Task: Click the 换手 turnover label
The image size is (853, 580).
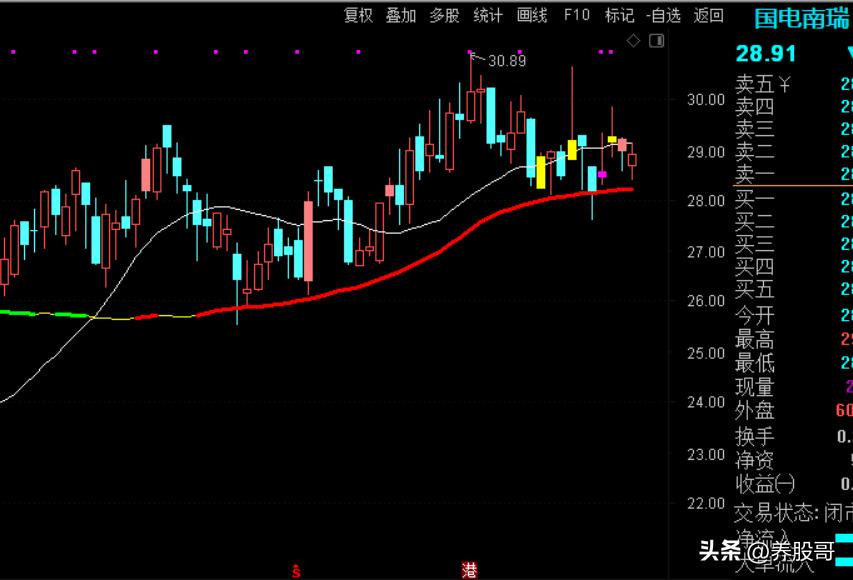Action: click(755, 436)
